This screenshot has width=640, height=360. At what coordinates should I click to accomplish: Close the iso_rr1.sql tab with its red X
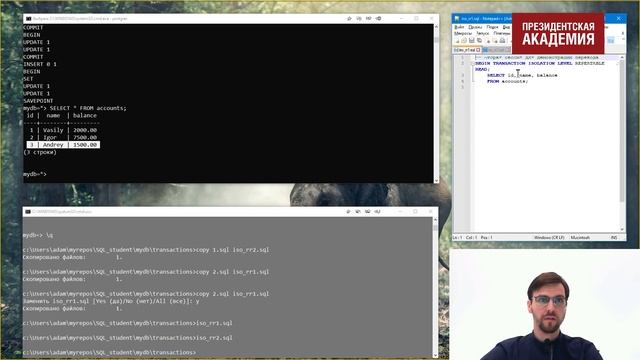(x=478, y=50)
